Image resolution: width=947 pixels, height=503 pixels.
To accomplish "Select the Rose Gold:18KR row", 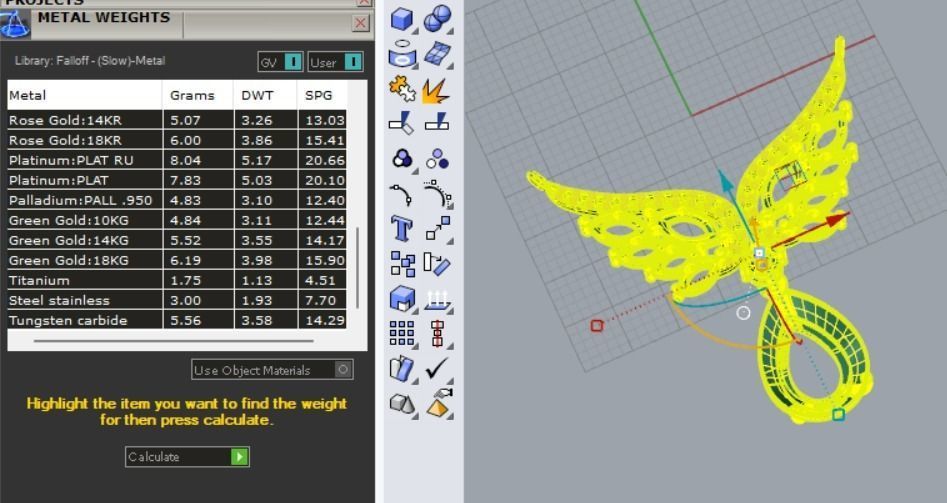I will point(177,140).
